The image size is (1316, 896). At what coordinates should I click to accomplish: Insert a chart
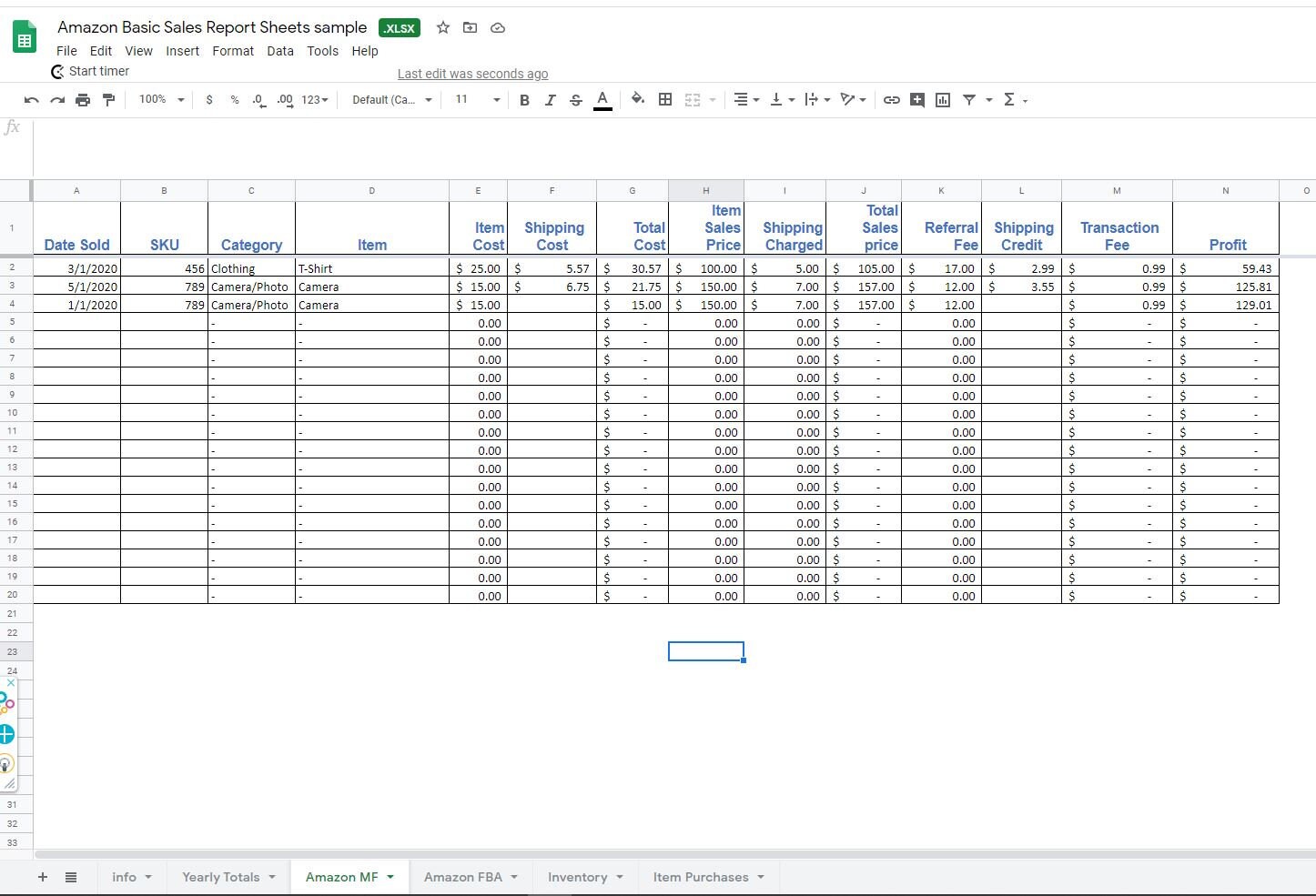[x=943, y=100]
